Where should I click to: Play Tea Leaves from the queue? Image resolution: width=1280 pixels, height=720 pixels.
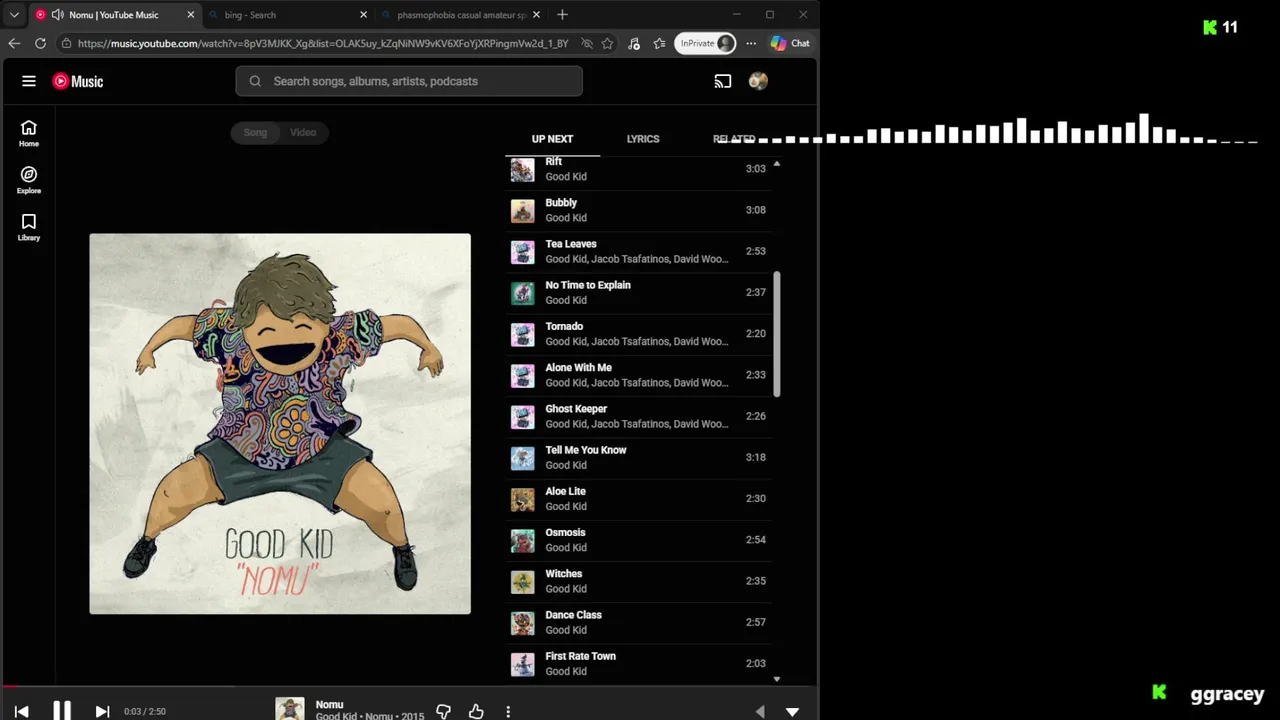point(638,251)
